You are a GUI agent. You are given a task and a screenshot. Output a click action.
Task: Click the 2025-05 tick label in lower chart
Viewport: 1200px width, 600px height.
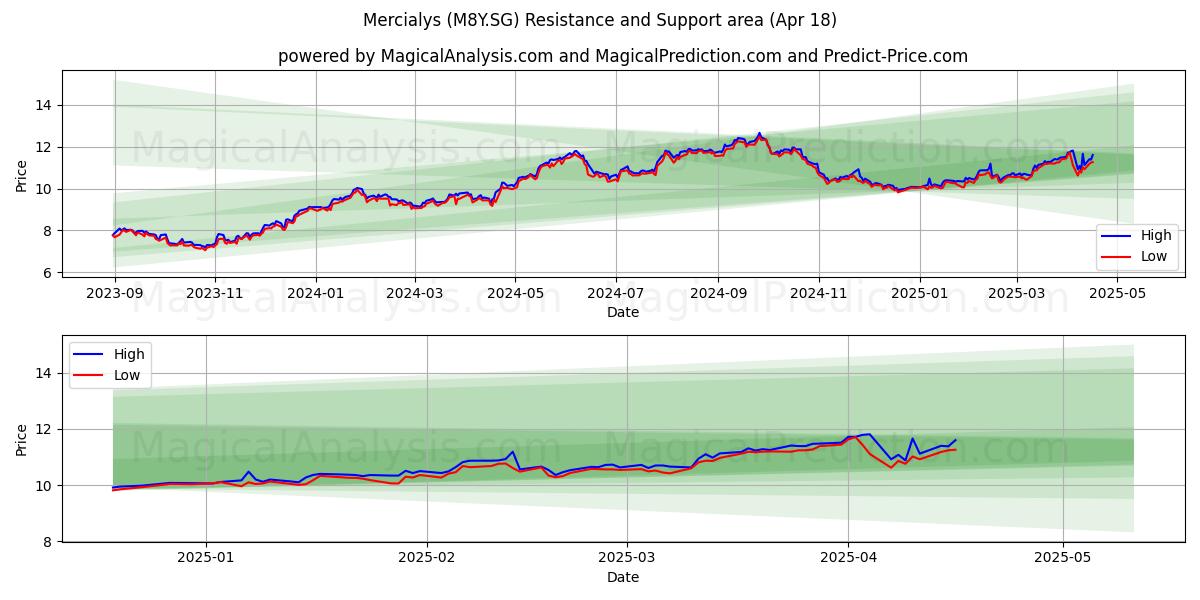pyautogui.click(x=1062, y=558)
